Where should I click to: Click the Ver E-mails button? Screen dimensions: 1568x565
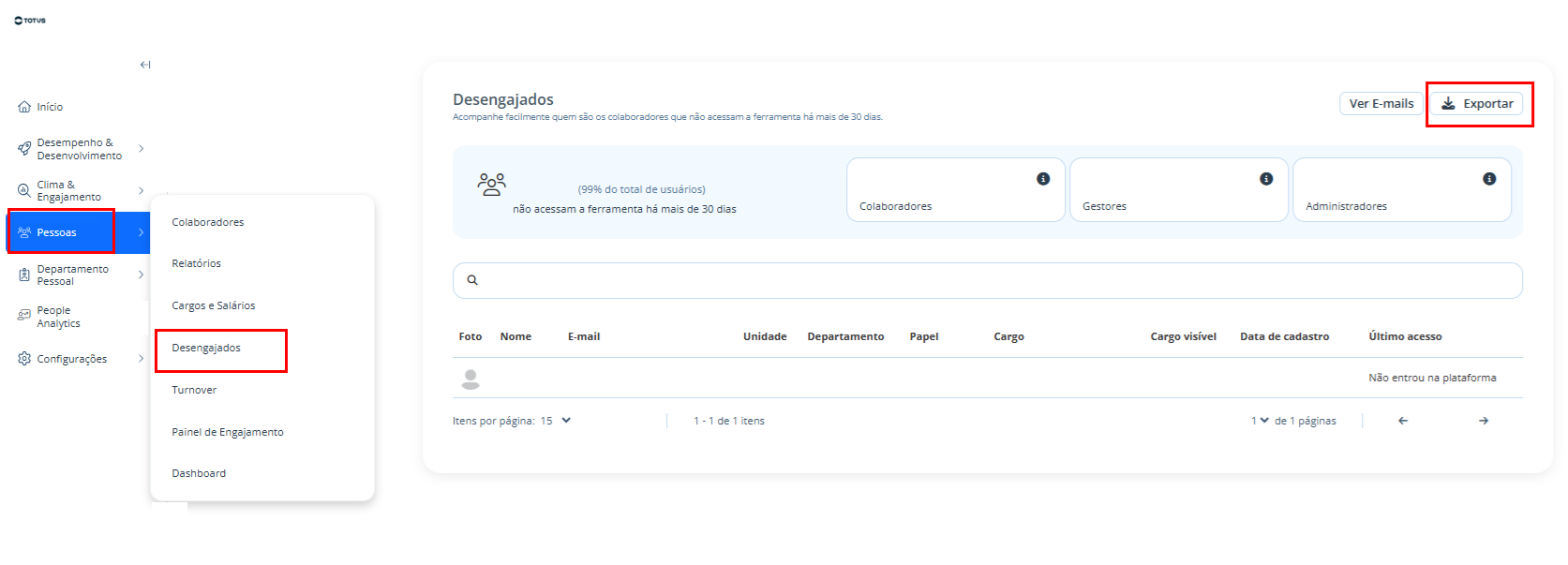(x=1381, y=104)
